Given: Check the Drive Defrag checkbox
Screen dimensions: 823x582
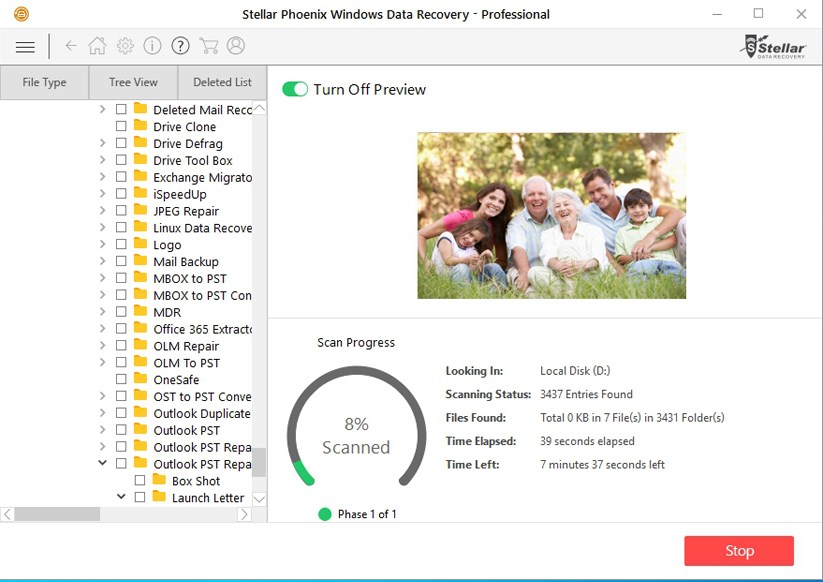Looking at the screenshot, I should (121, 143).
